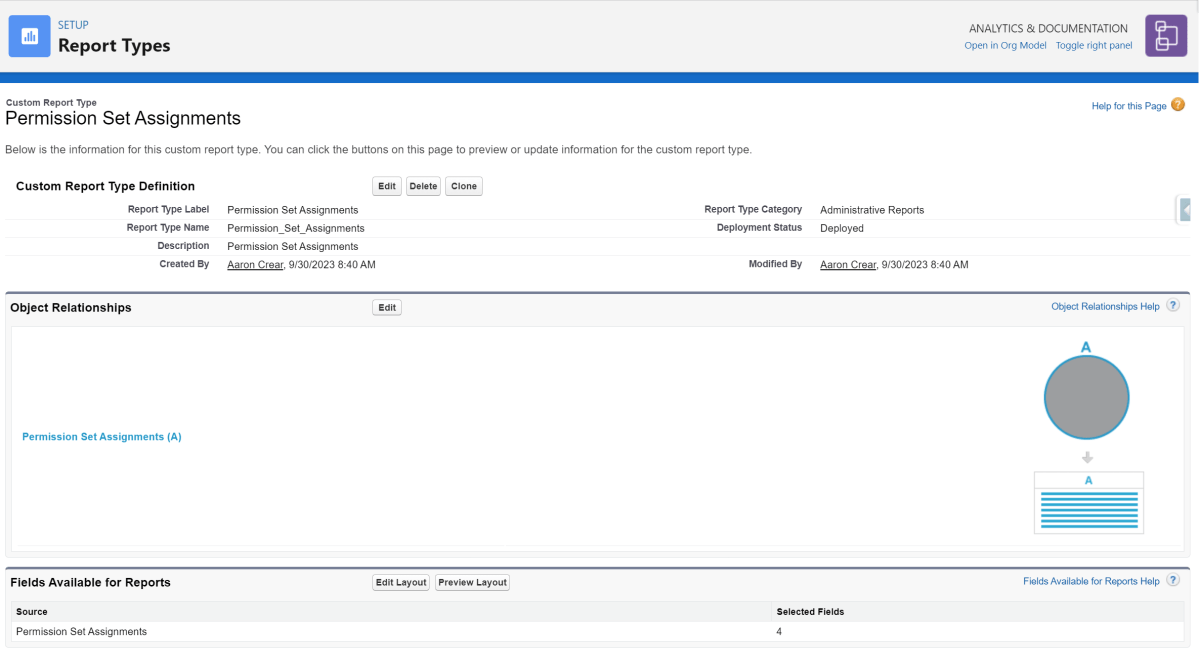
Task: Click the Object Relationships Help question mark
Action: tap(1172, 305)
